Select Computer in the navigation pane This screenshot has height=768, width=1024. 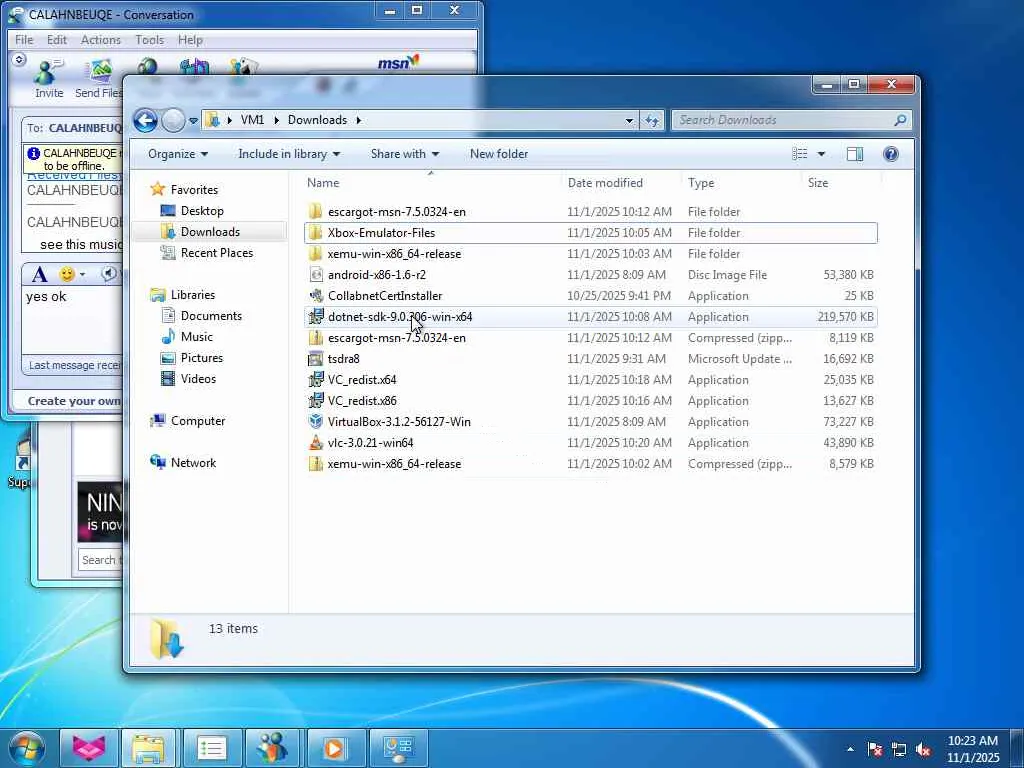(198, 421)
